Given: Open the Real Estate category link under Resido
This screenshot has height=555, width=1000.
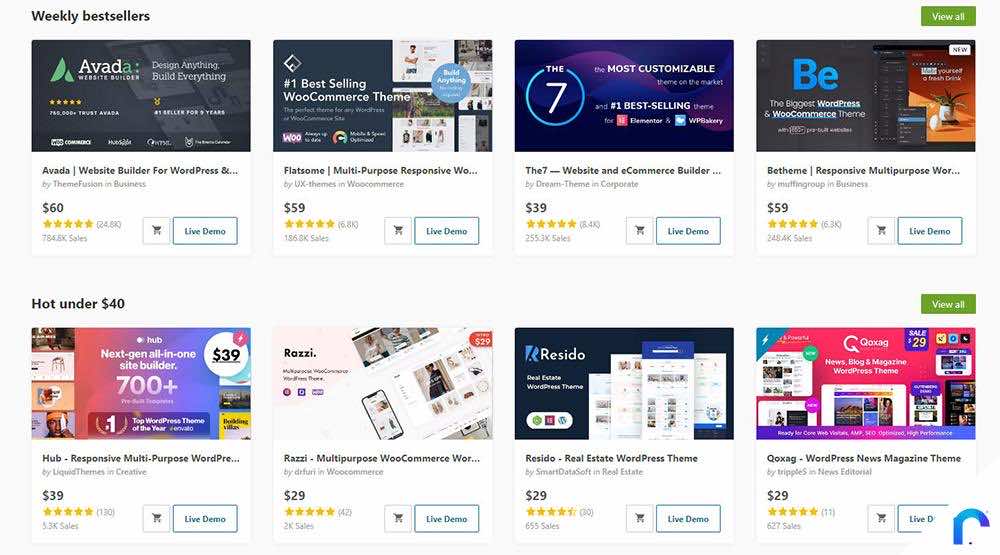Looking at the screenshot, I should coord(622,472).
